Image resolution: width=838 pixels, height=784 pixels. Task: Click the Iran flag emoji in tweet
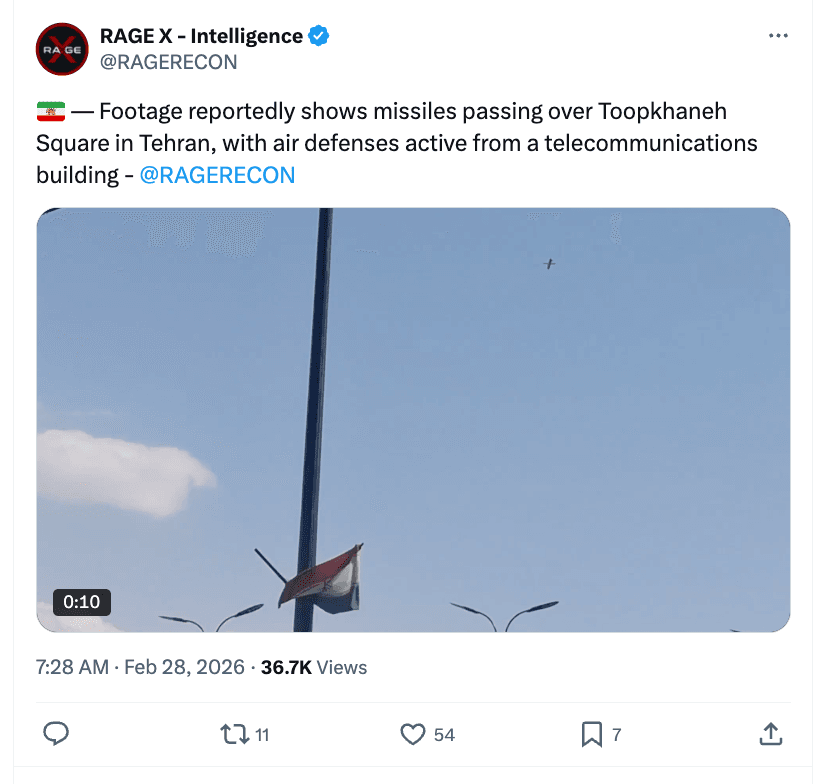tap(51, 111)
